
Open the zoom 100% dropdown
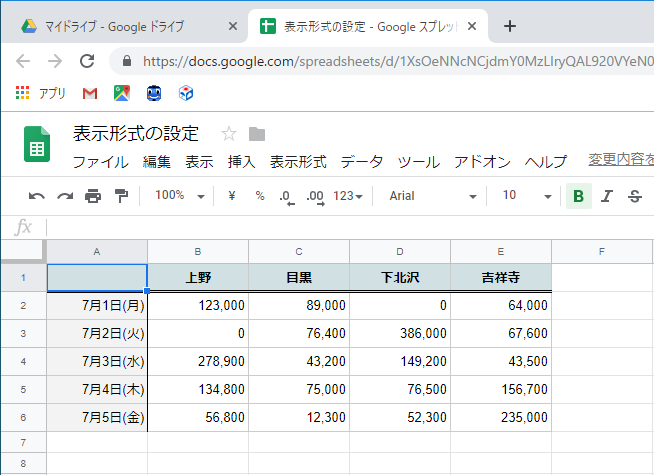(180, 196)
